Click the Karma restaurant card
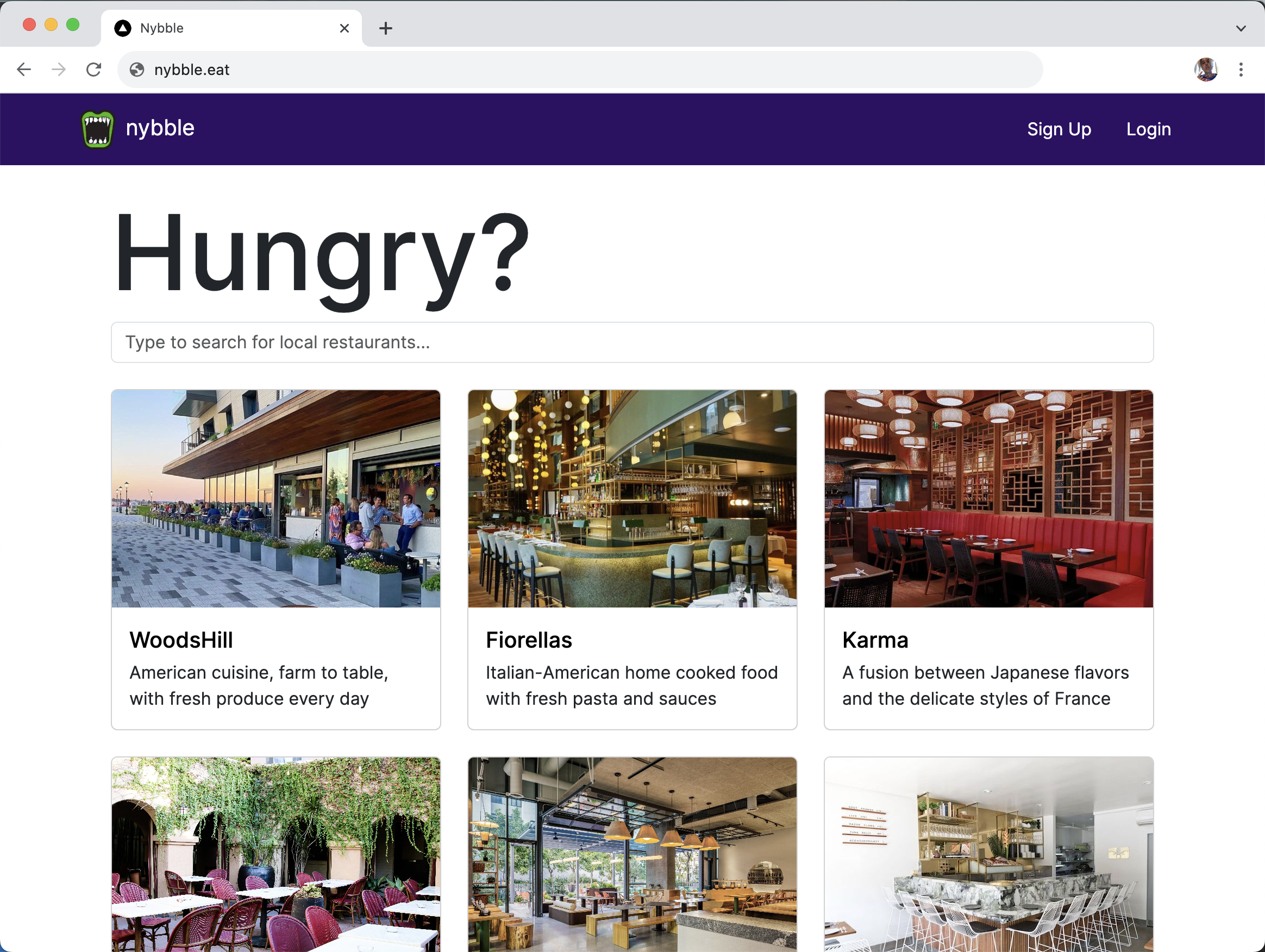This screenshot has height=952, width=1265. tap(989, 559)
